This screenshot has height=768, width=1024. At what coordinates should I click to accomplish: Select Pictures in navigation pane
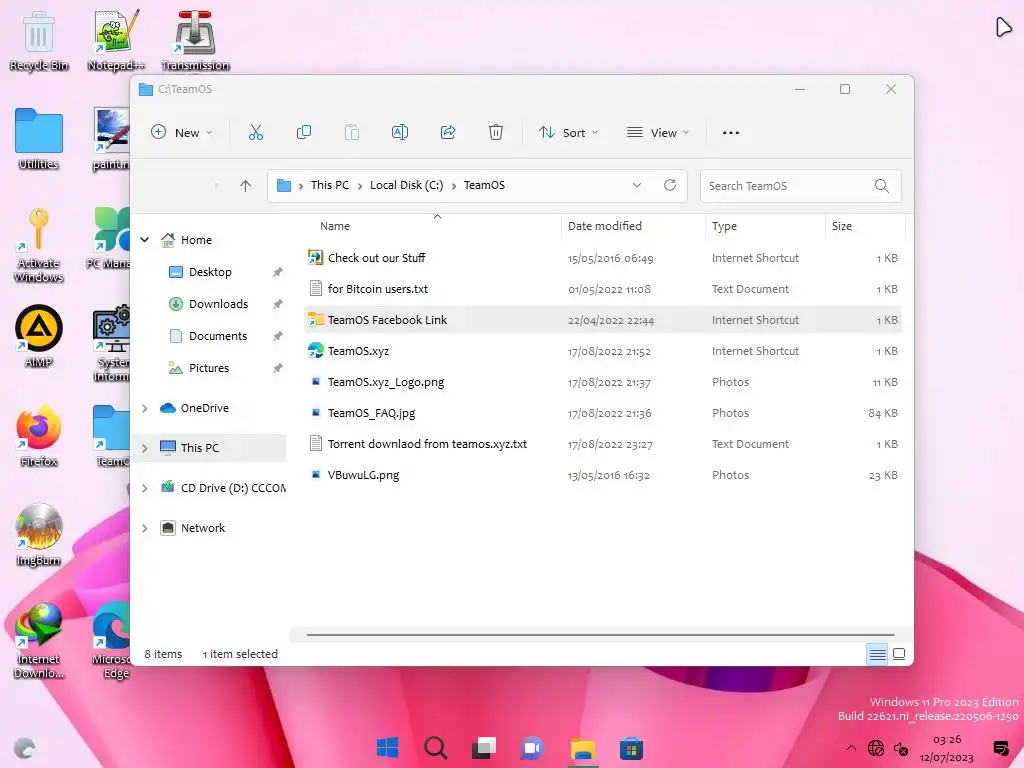(208, 368)
